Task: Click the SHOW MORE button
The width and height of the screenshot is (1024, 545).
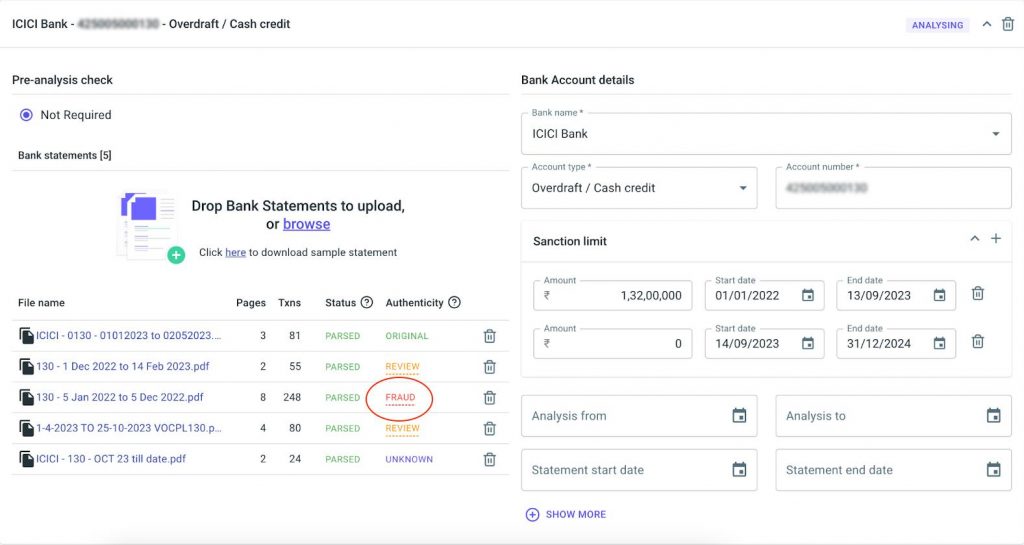Action: (x=566, y=514)
